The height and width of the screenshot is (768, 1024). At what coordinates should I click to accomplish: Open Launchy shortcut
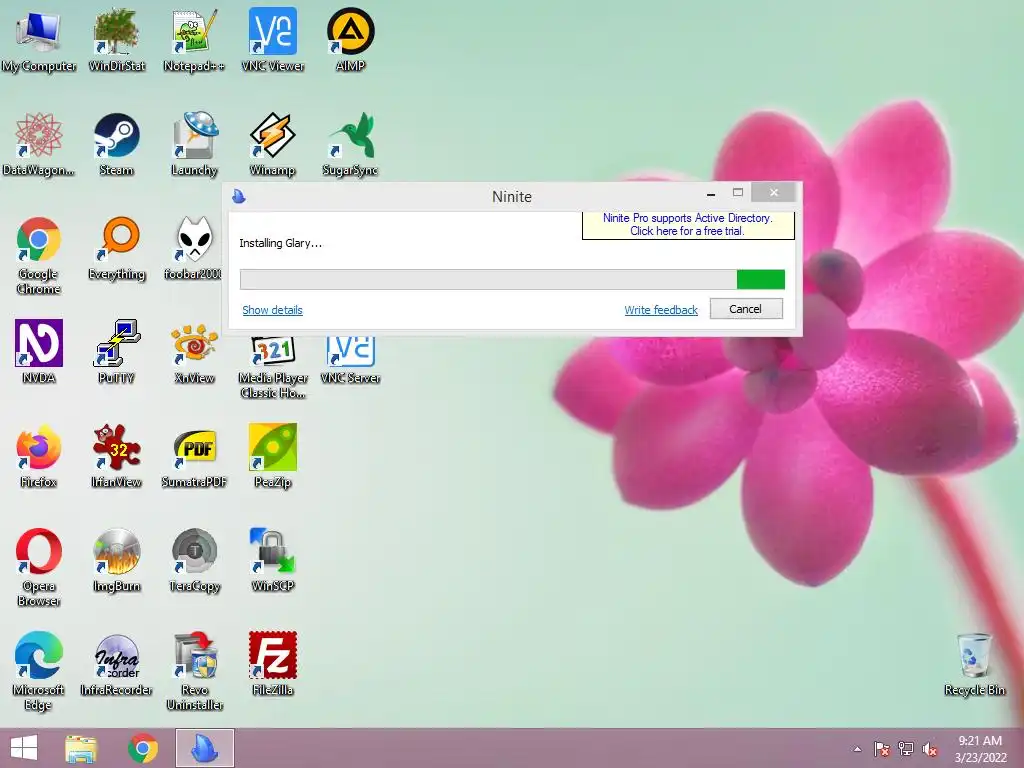[194, 145]
